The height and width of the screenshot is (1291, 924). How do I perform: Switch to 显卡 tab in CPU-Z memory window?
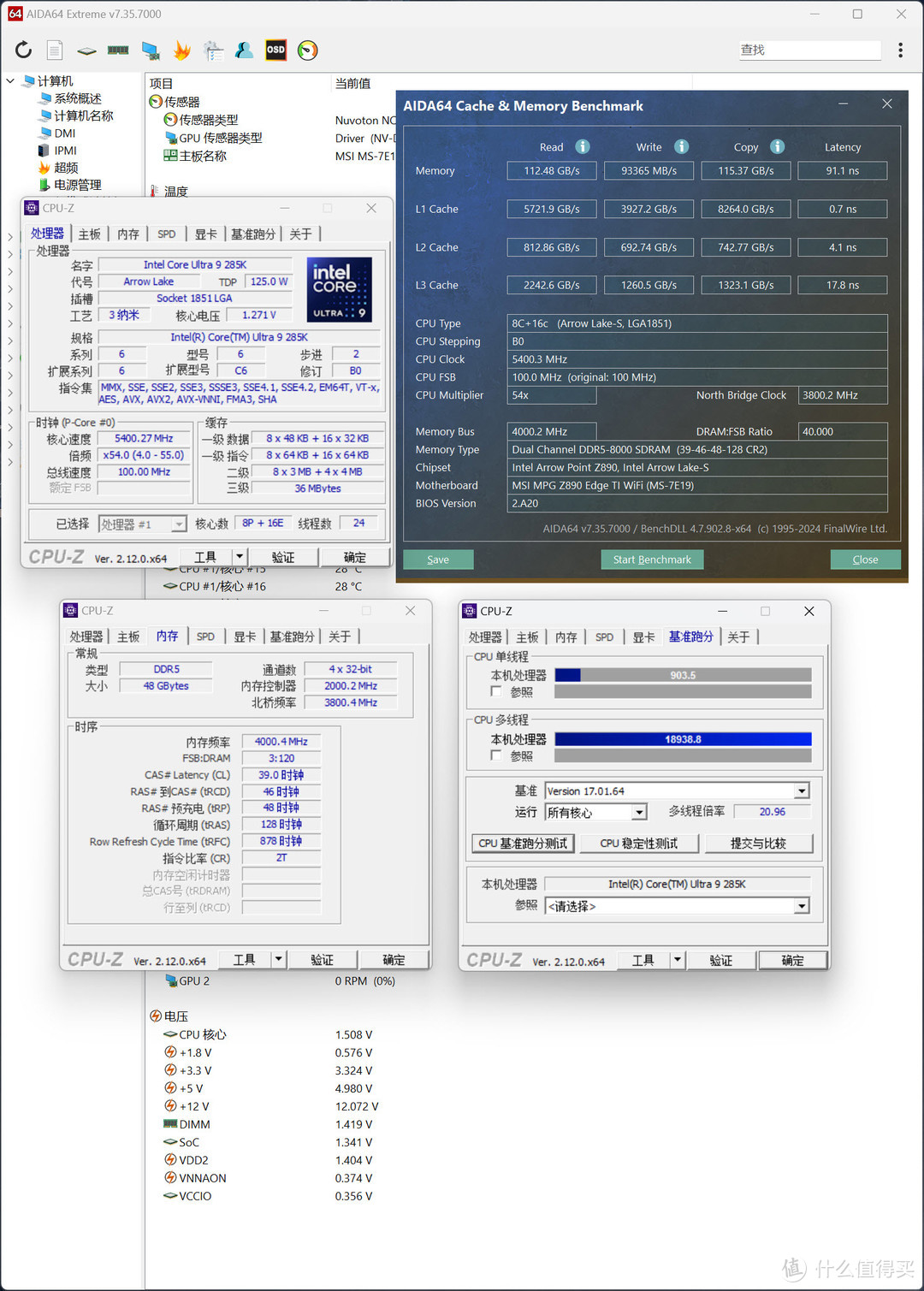[245, 637]
